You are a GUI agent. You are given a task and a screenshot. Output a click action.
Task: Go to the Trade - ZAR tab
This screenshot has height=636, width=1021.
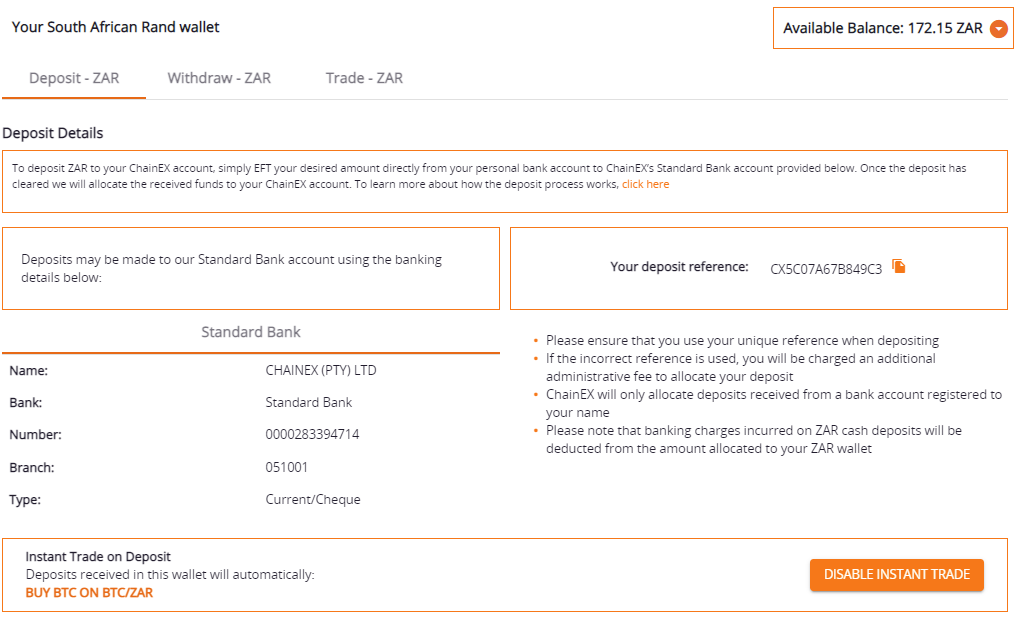(x=364, y=78)
